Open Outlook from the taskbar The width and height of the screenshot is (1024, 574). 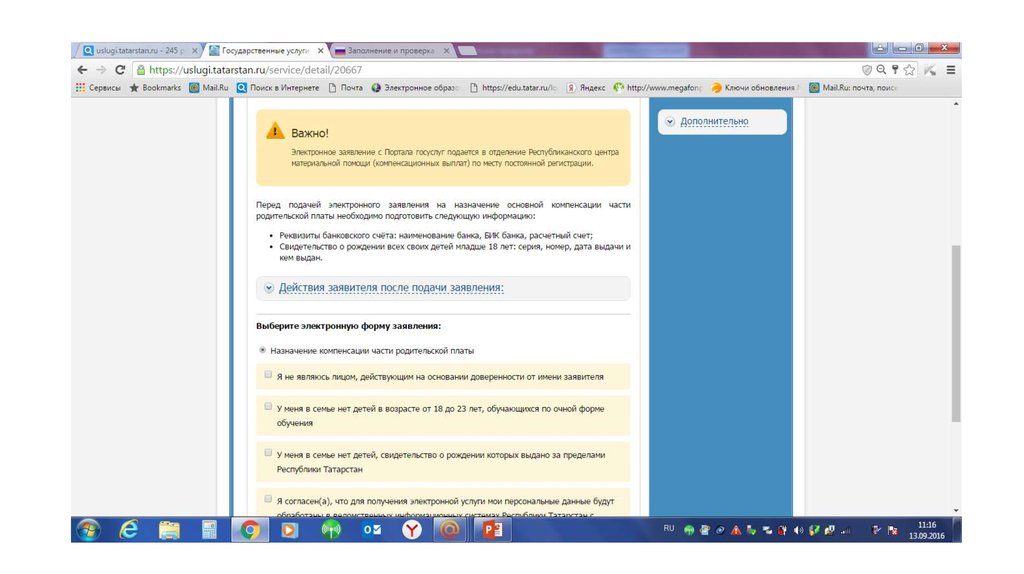click(x=371, y=529)
